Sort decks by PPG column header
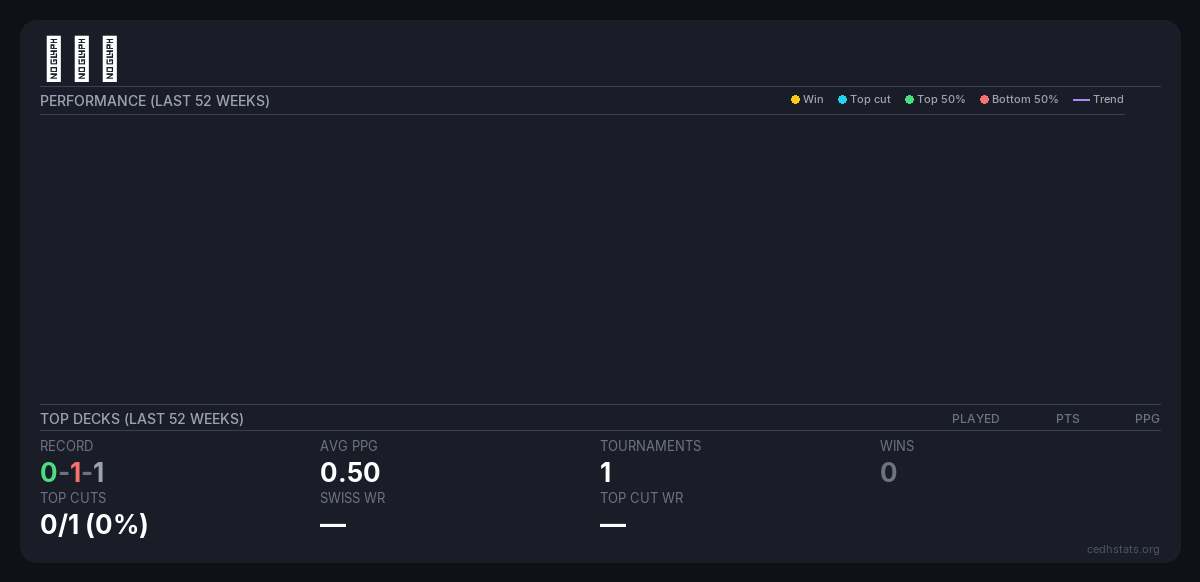Image resolution: width=1200 pixels, height=582 pixels. point(1147,419)
